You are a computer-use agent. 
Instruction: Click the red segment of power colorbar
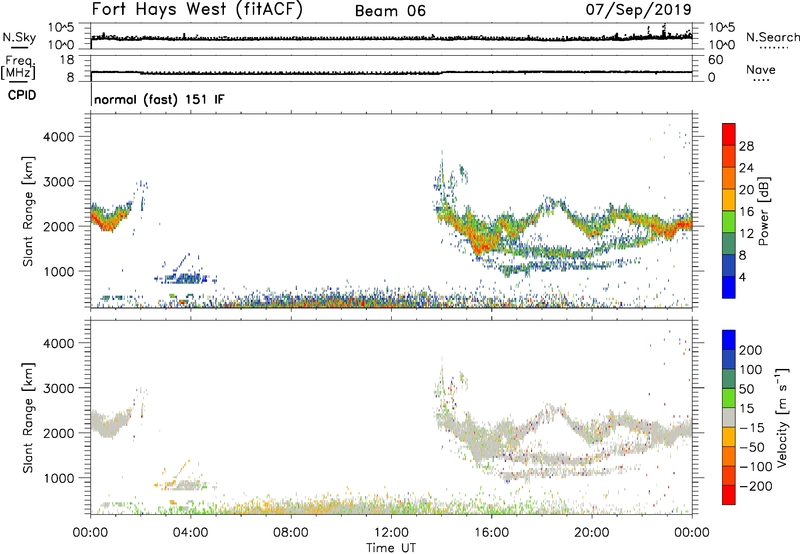tap(729, 134)
